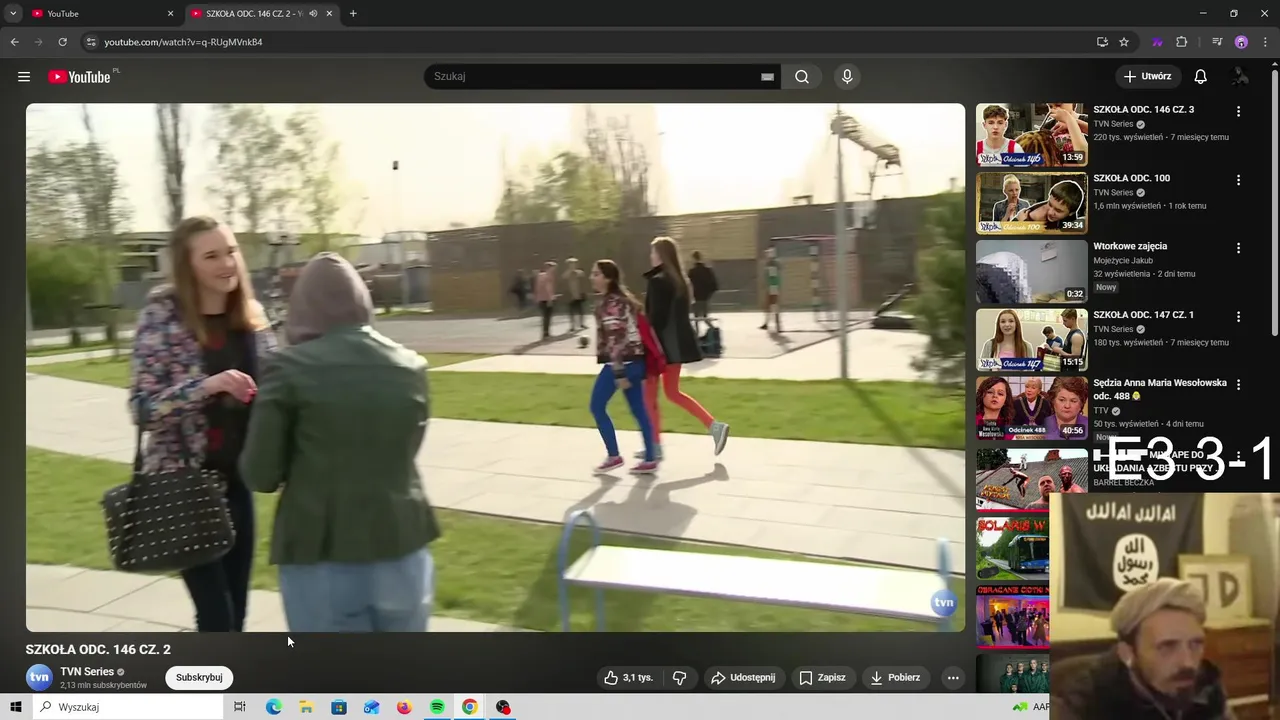The height and width of the screenshot is (720, 1280).
Task: Click the address bar URL
Action: point(184,42)
